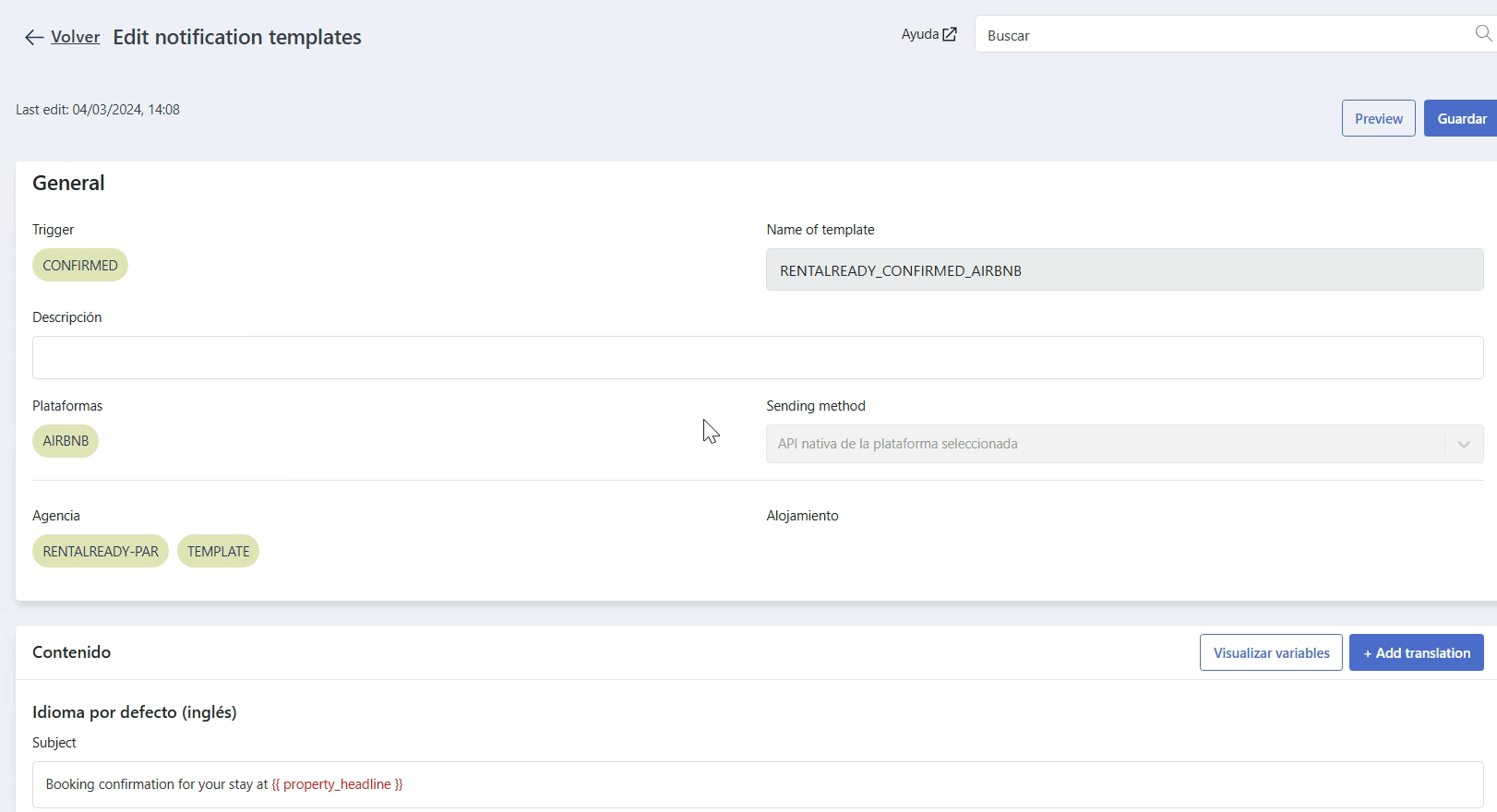Select the AIRBNB platform tag
The height and width of the screenshot is (812, 1497).
pos(66,441)
